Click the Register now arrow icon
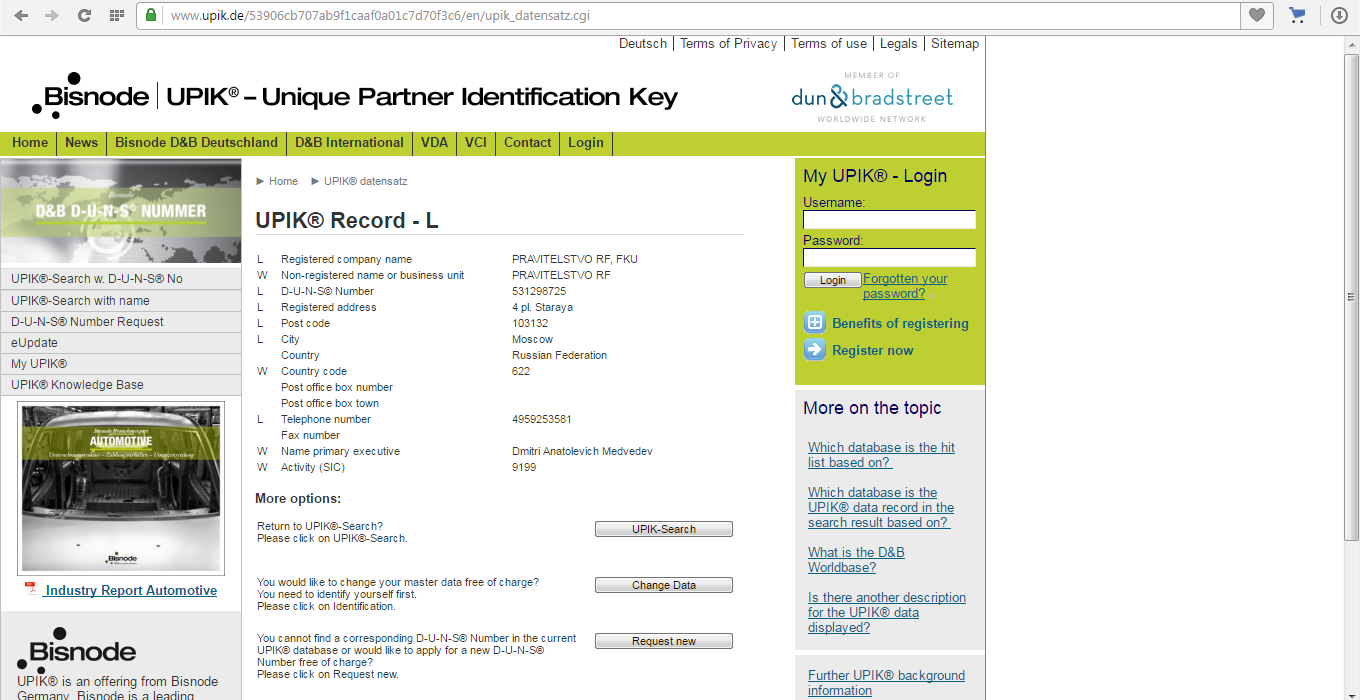Screen dimensions: 1360x700 (815, 349)
